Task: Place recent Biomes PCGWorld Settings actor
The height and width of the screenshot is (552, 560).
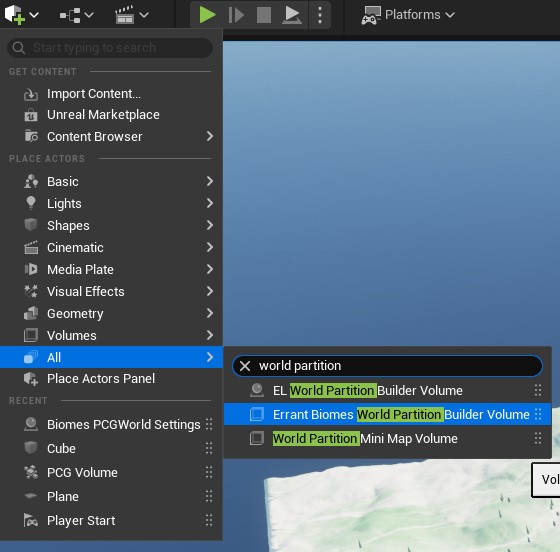Action: pyautogui.click(x=111, y=425)
